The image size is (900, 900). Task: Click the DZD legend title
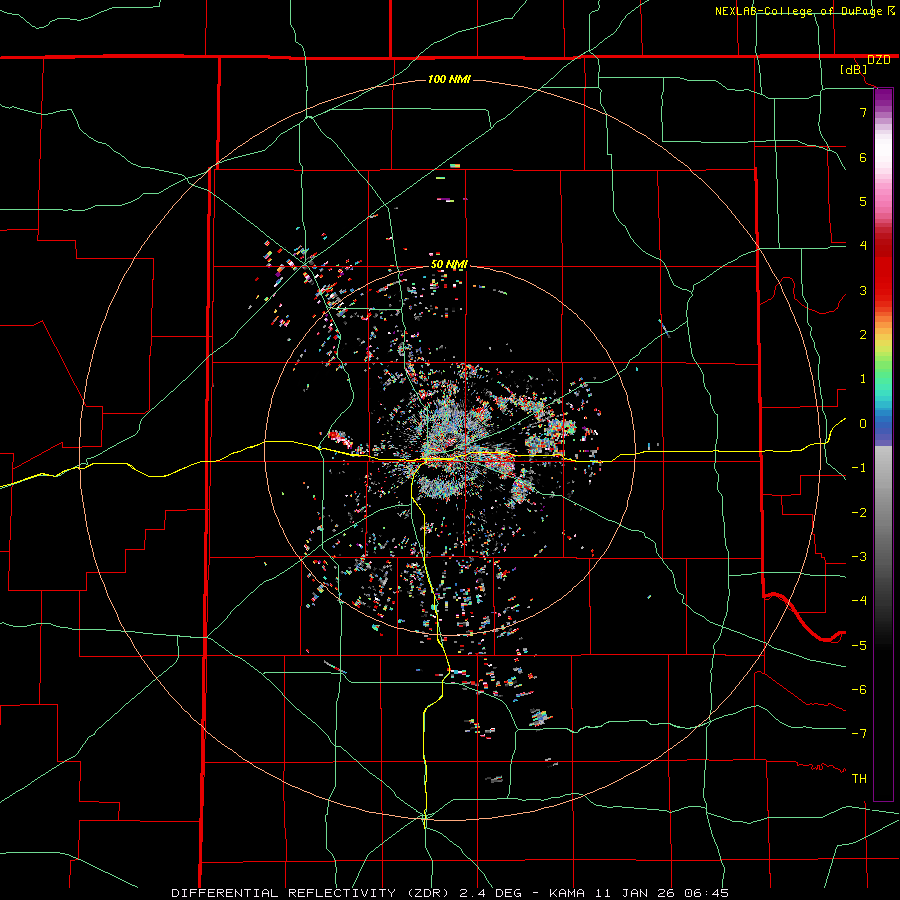pyautogui.click(x=878, y=60)
